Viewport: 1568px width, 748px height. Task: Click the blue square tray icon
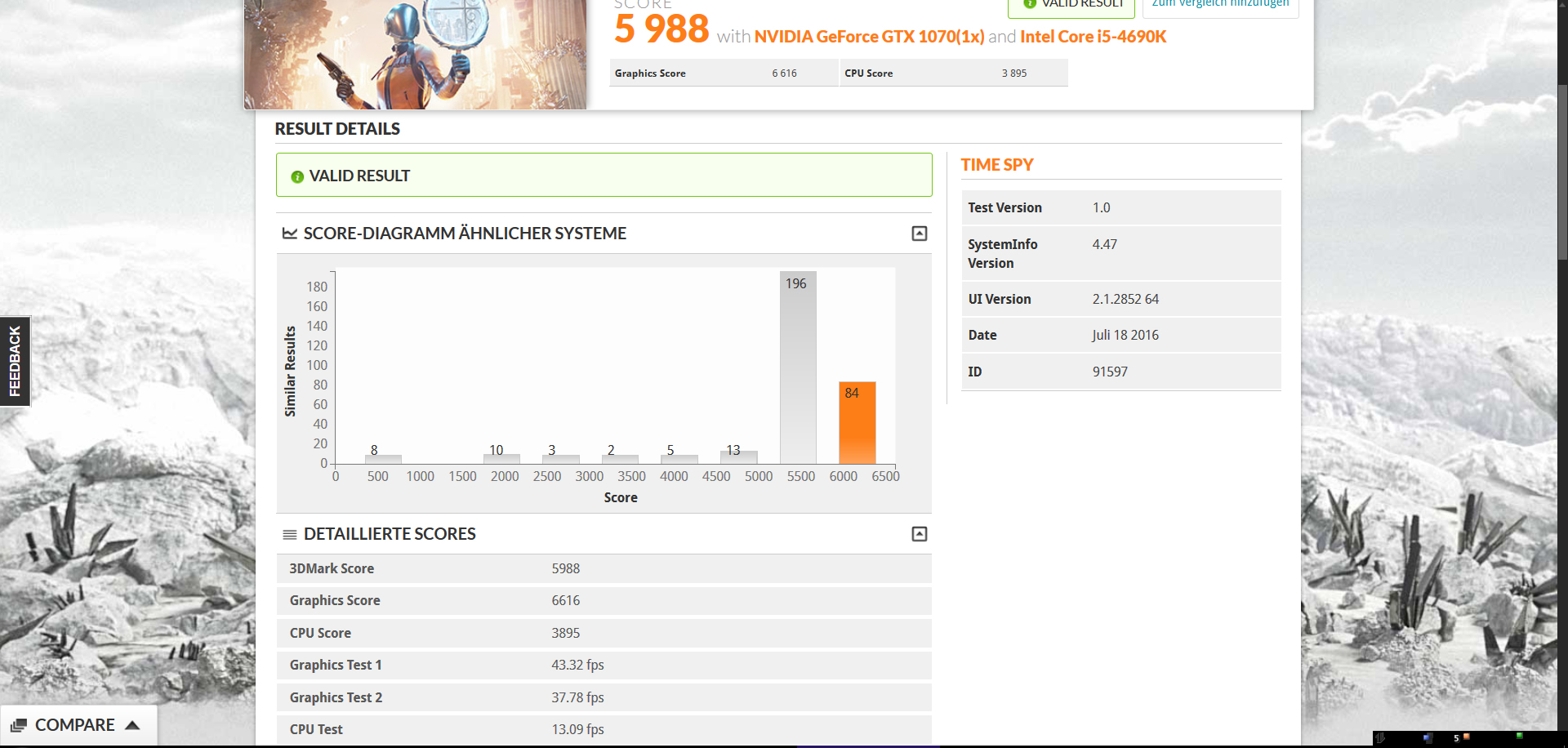(x=1428, y=738)
